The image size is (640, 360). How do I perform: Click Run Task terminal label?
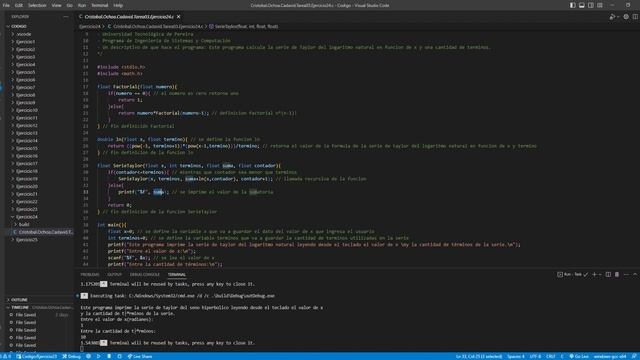pos(572,274)
